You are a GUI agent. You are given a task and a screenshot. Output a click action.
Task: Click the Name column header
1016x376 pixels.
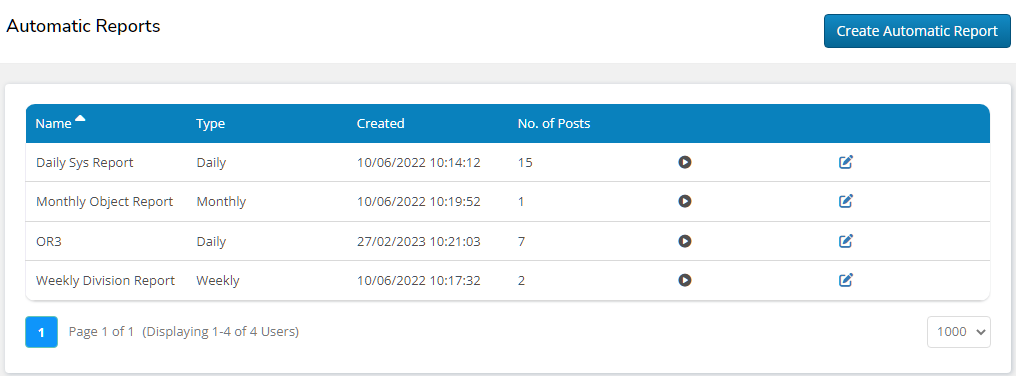tap(53, 123)
